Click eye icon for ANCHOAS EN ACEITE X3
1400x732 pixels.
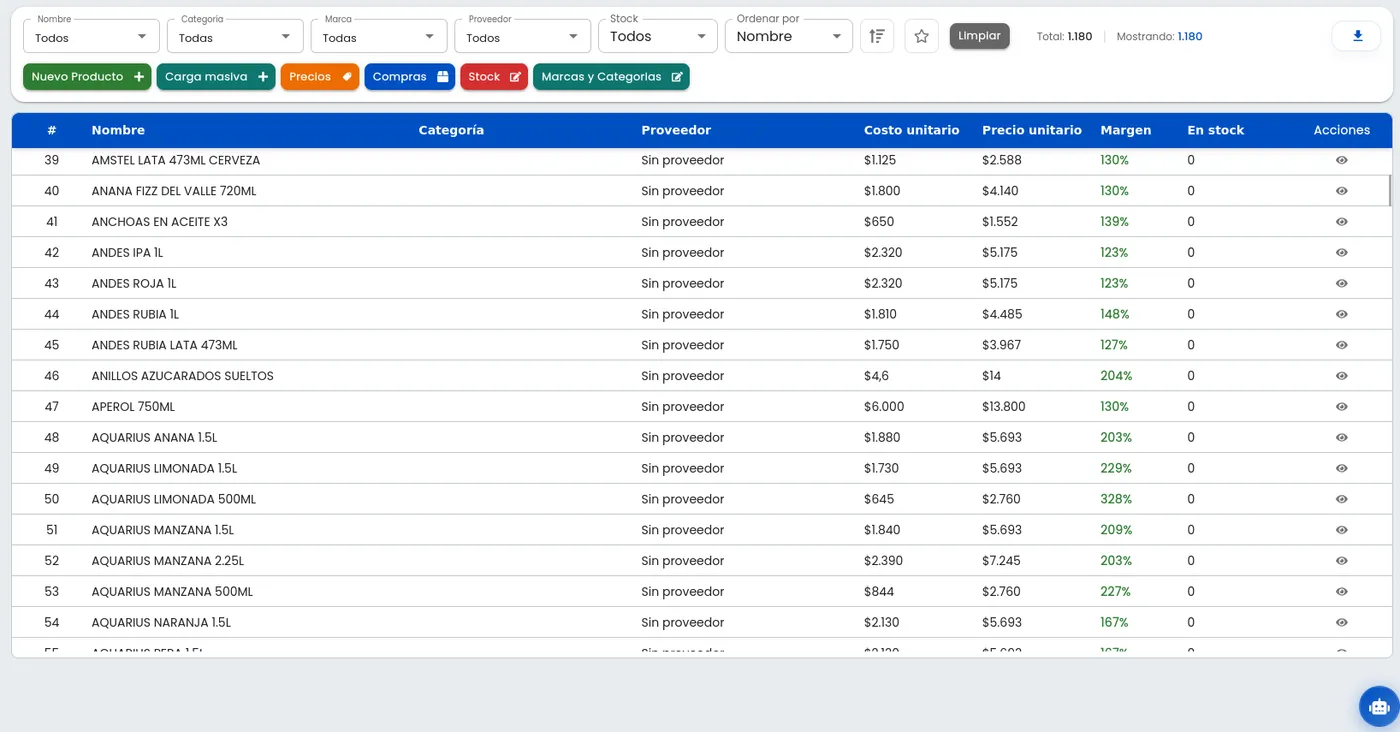(x=1341, y=222)
